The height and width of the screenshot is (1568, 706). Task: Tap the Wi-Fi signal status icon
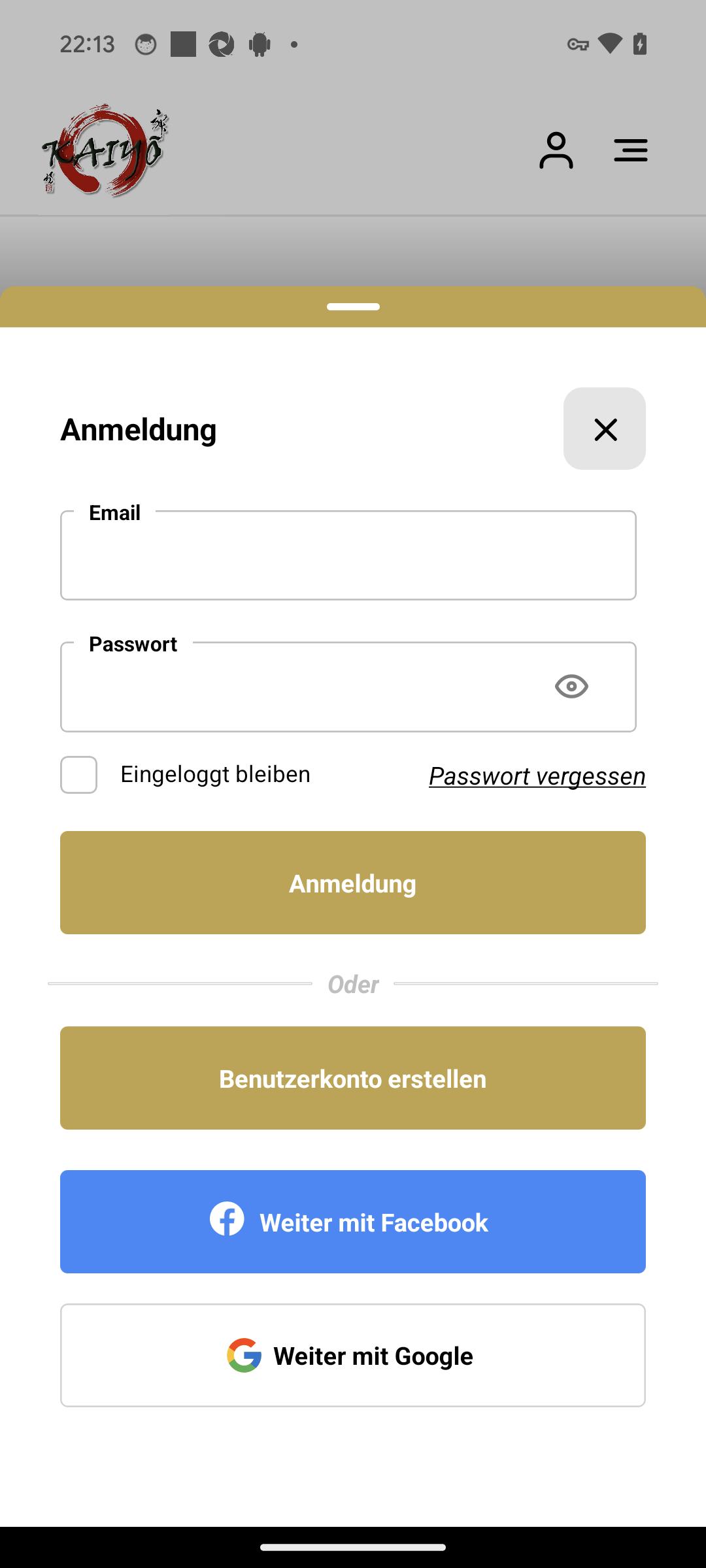(610, 44)
